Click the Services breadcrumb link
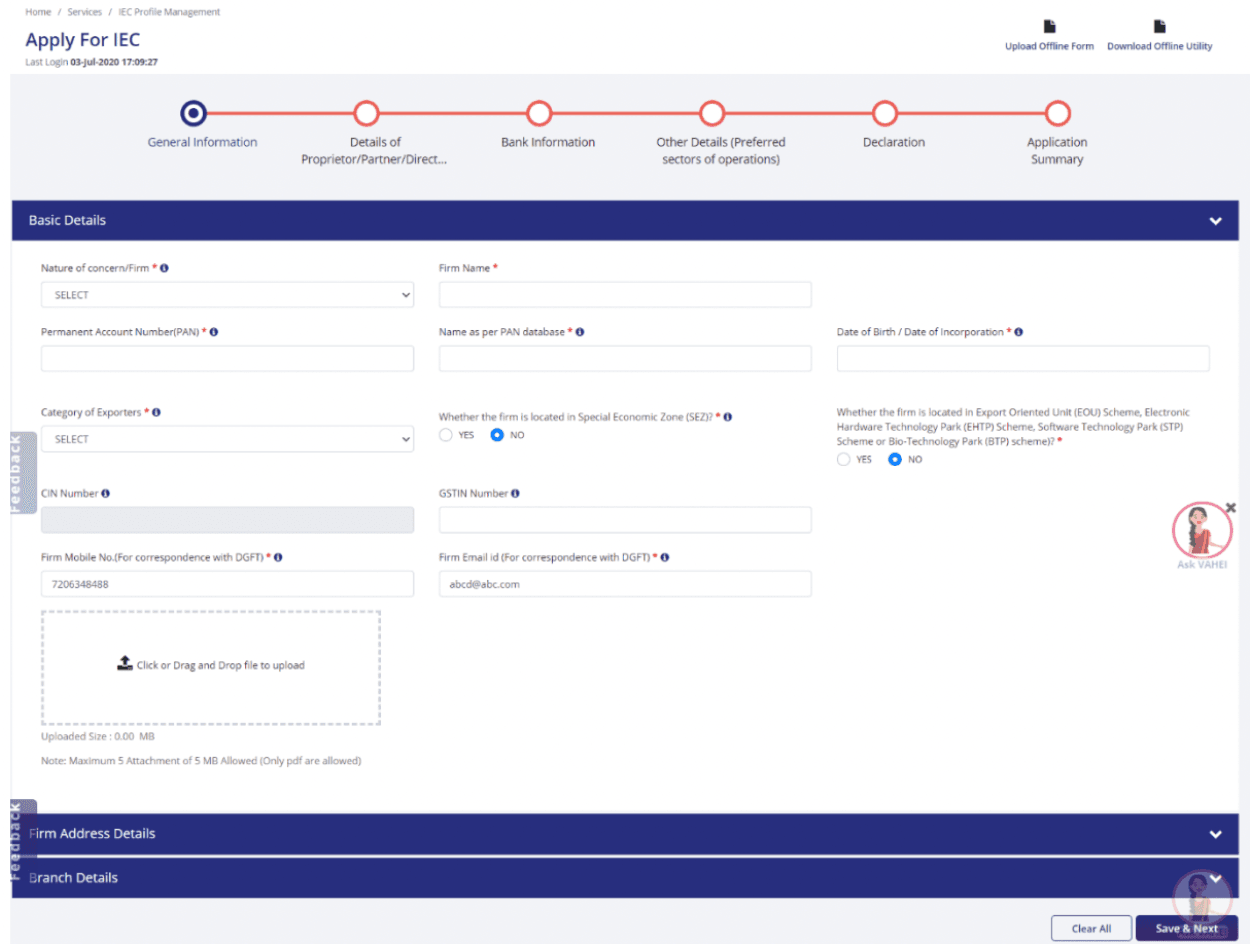The height and width of the screenshot is (944, 1252). click(x=84, y=12)
